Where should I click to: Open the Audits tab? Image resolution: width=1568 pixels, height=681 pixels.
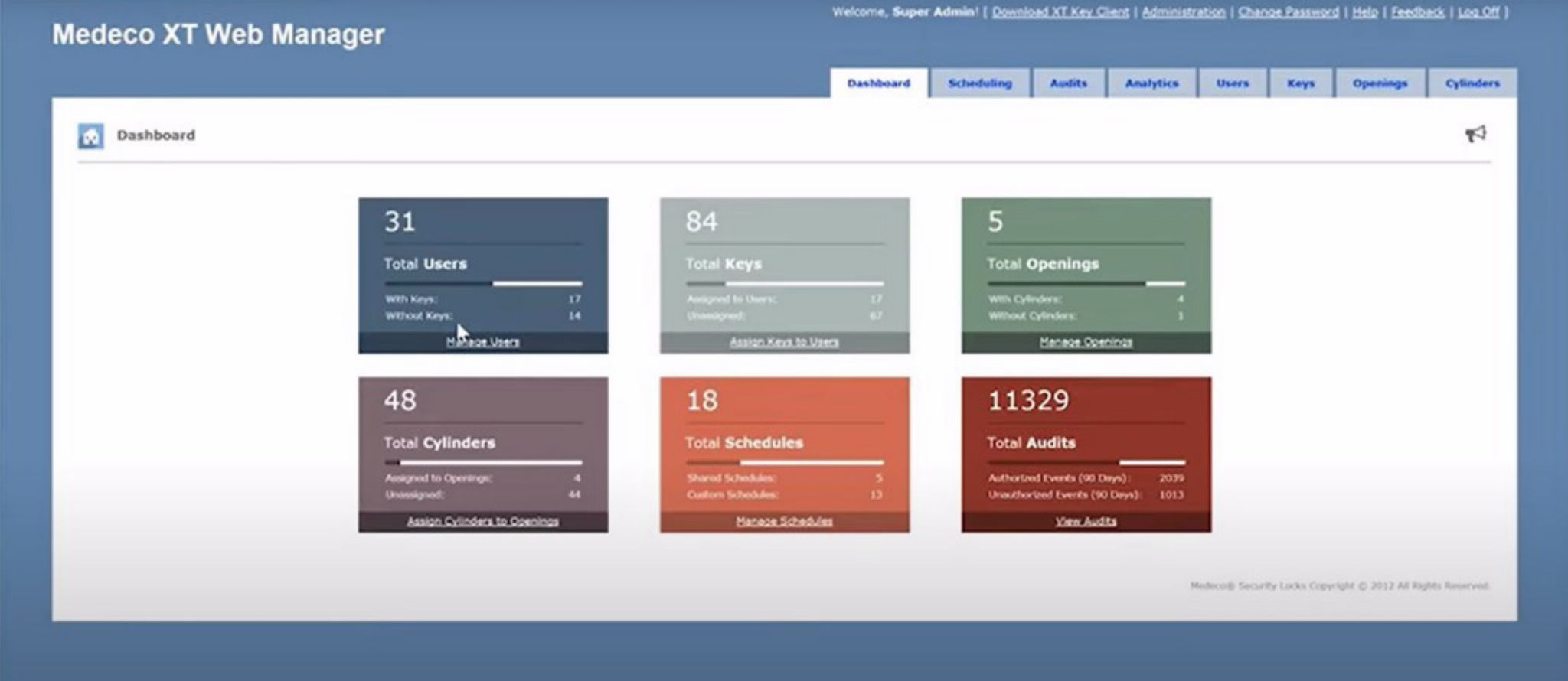(1068, 83)
